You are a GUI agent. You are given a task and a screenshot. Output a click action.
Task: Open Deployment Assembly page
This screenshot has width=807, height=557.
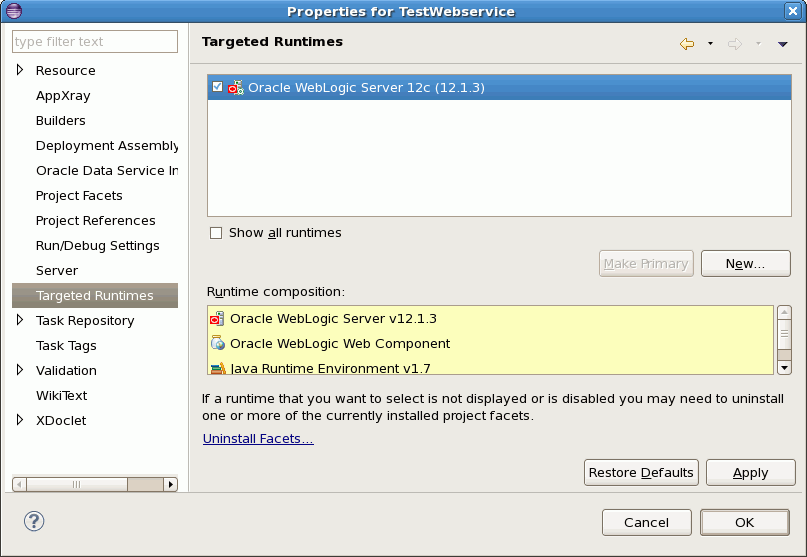point(107,146)
